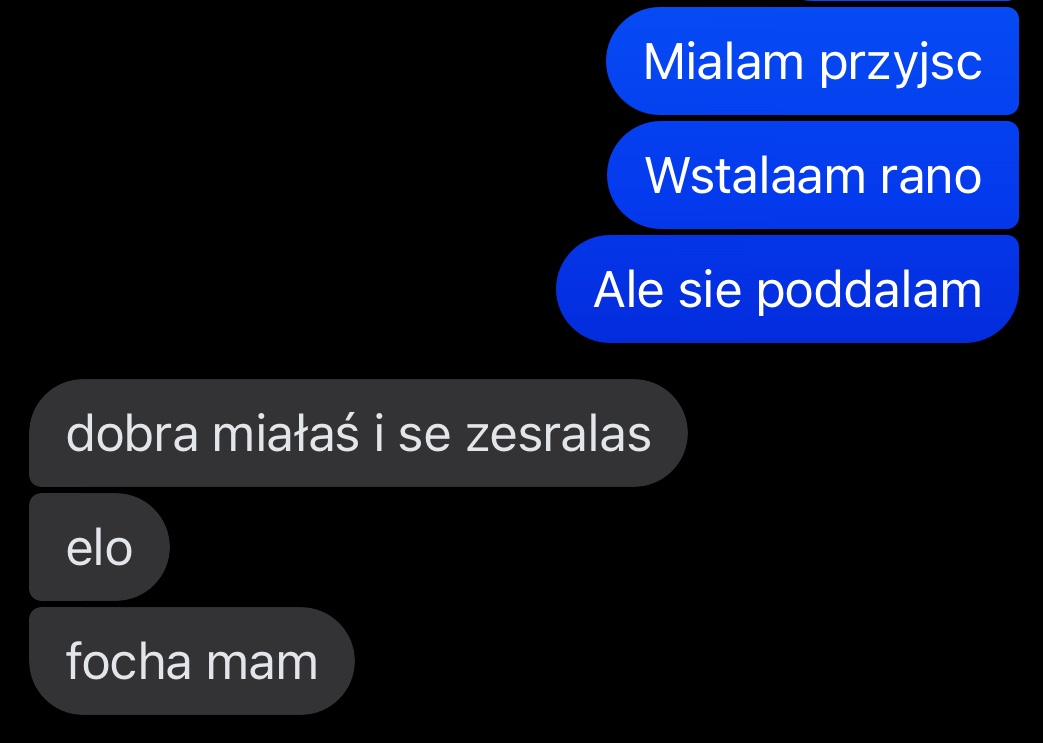Click the word 'se' in gray bubble
This screenshot has width=1043, height=743.
coord(424,438)
